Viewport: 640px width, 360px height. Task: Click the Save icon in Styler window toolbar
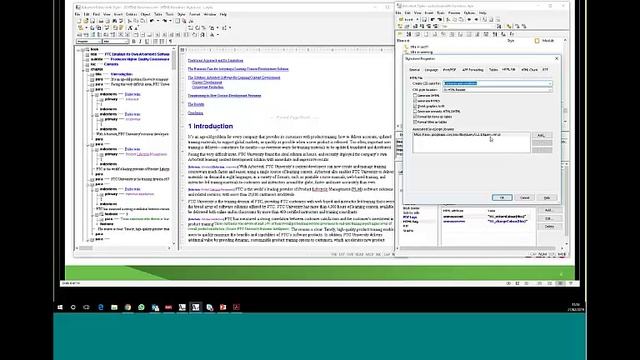pos(424,20)
